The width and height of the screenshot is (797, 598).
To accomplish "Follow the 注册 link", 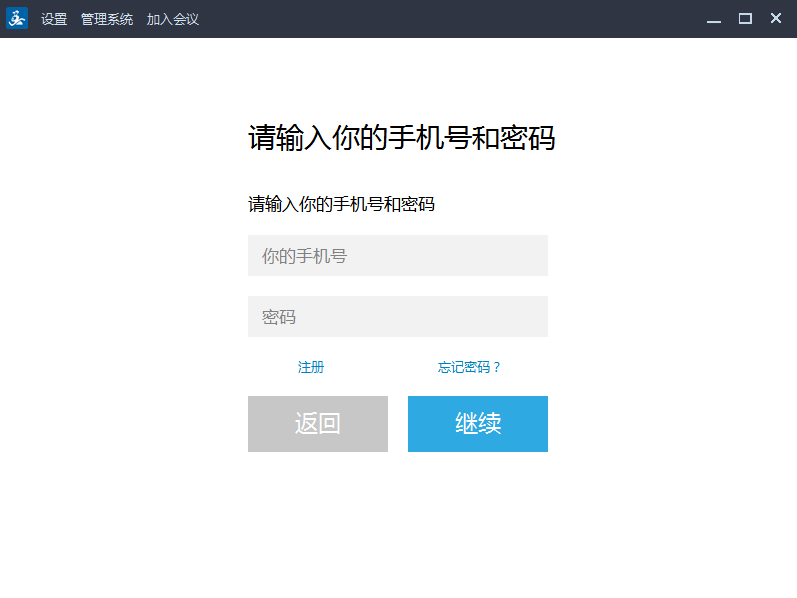I will click(311, 367).
